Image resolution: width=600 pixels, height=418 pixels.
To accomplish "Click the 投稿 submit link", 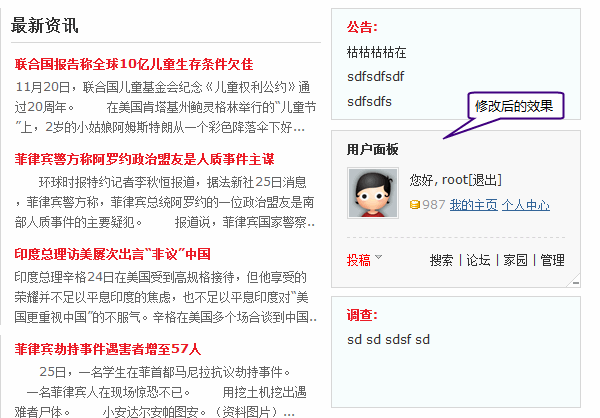I will pyautogui.click(x=359, y=260).
